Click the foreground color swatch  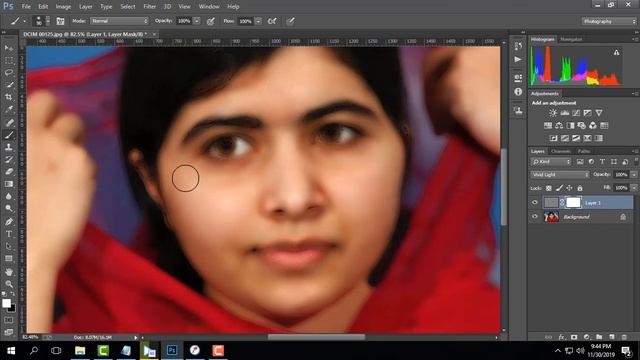pos(6,303)
